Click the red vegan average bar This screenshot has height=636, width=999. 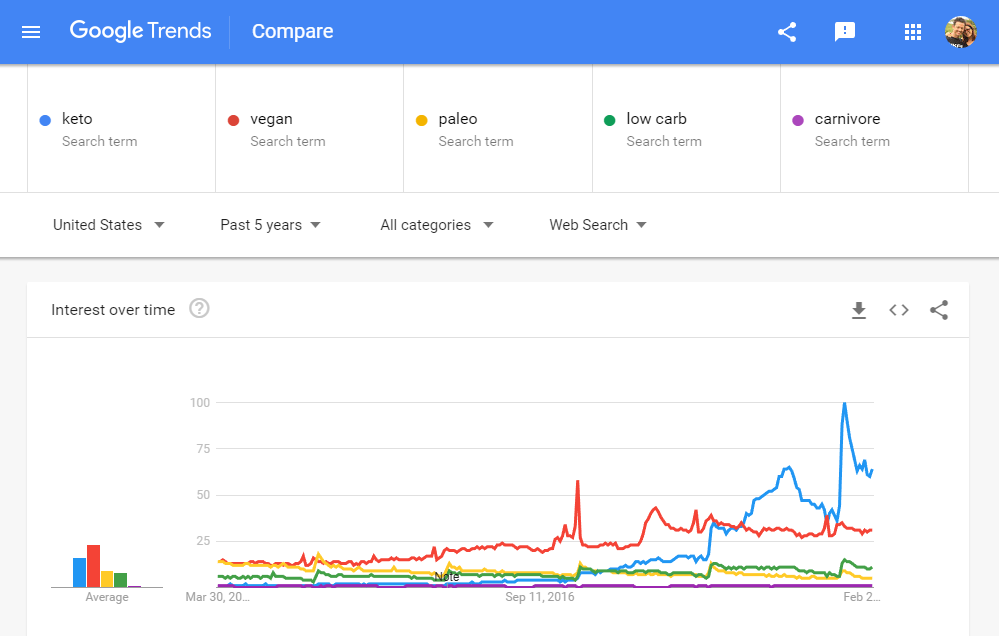point(93,565)
